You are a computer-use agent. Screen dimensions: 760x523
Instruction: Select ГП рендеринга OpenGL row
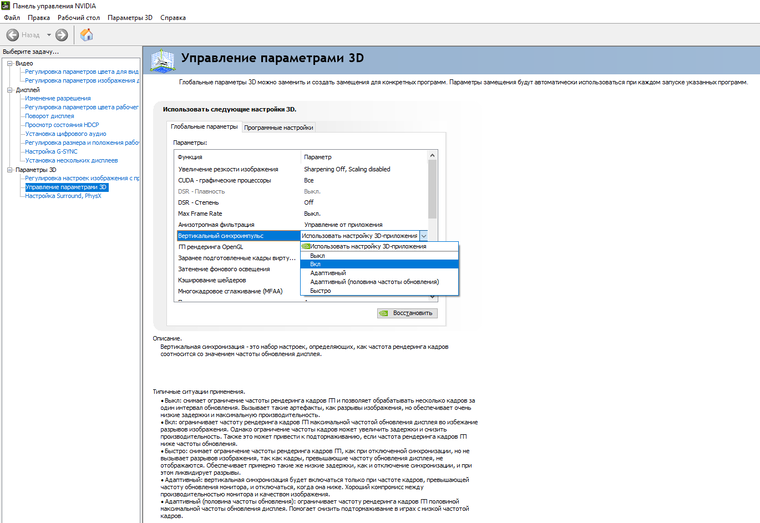[x=238, y=247]
